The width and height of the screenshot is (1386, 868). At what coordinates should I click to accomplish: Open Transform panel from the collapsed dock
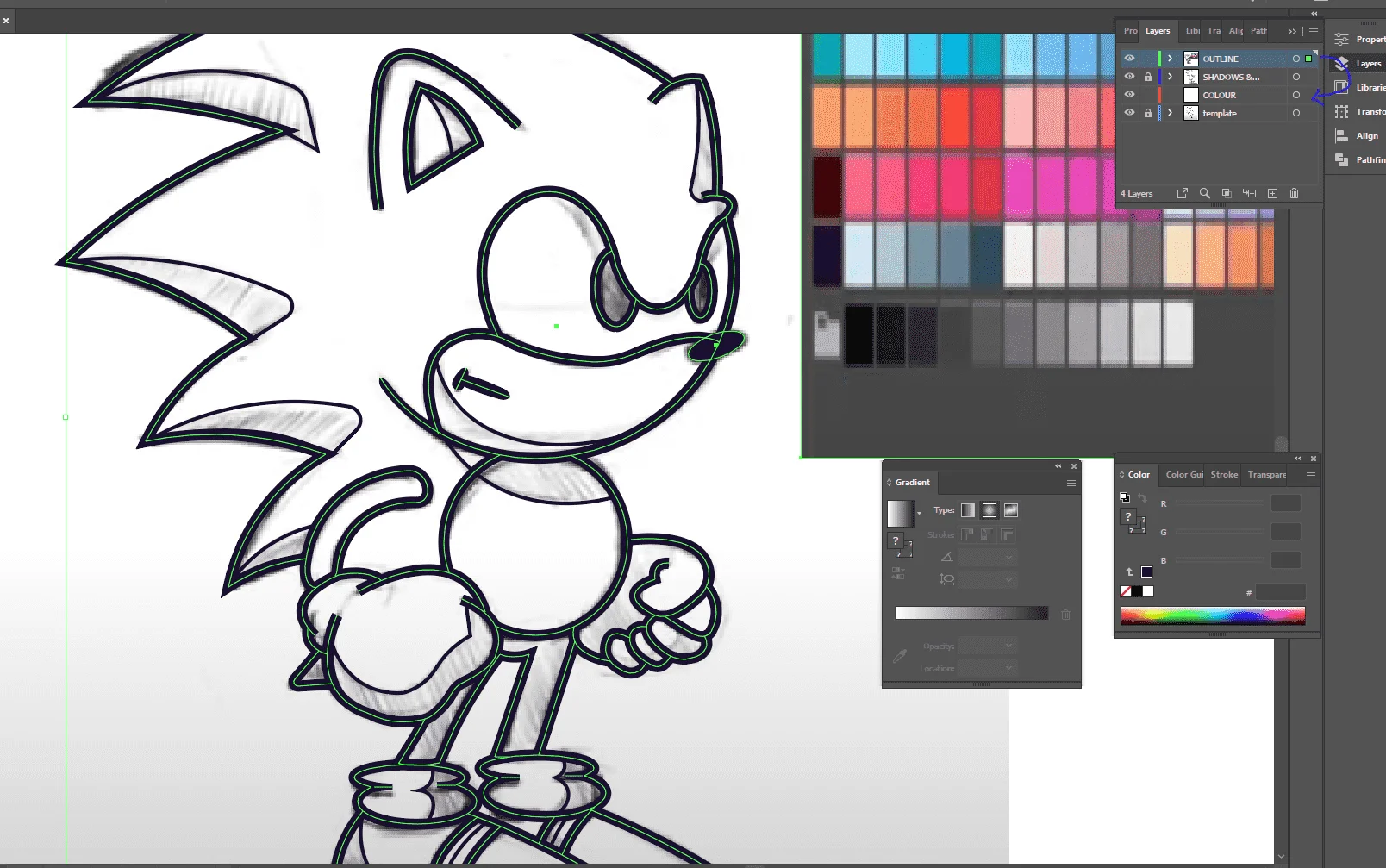click(x=1358, y=112)
